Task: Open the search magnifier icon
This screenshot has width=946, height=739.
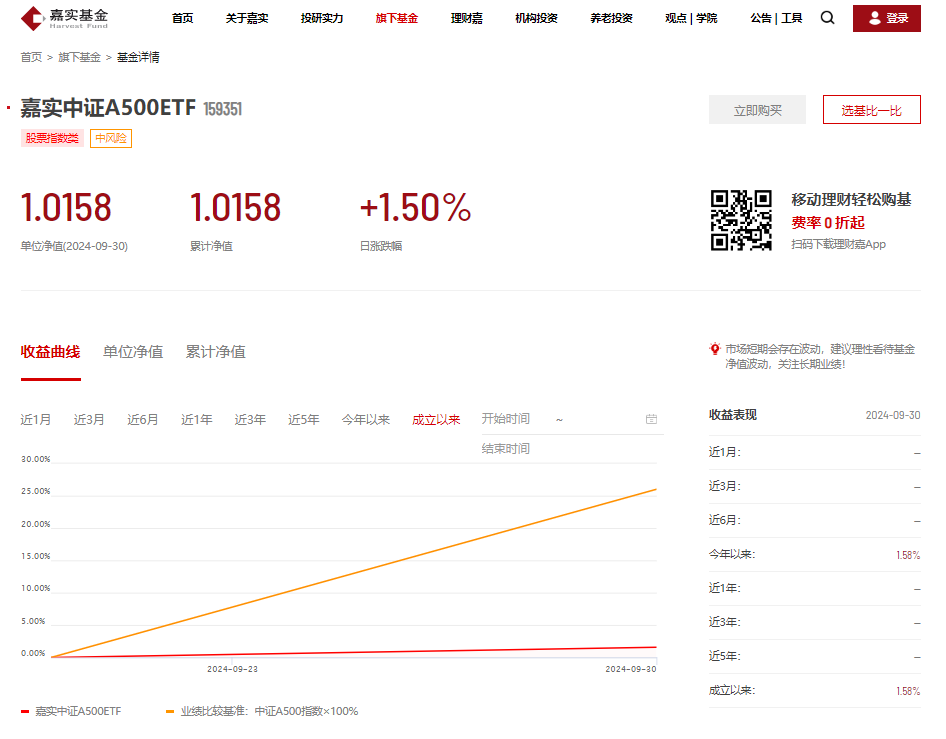Action: click(827, 18)
